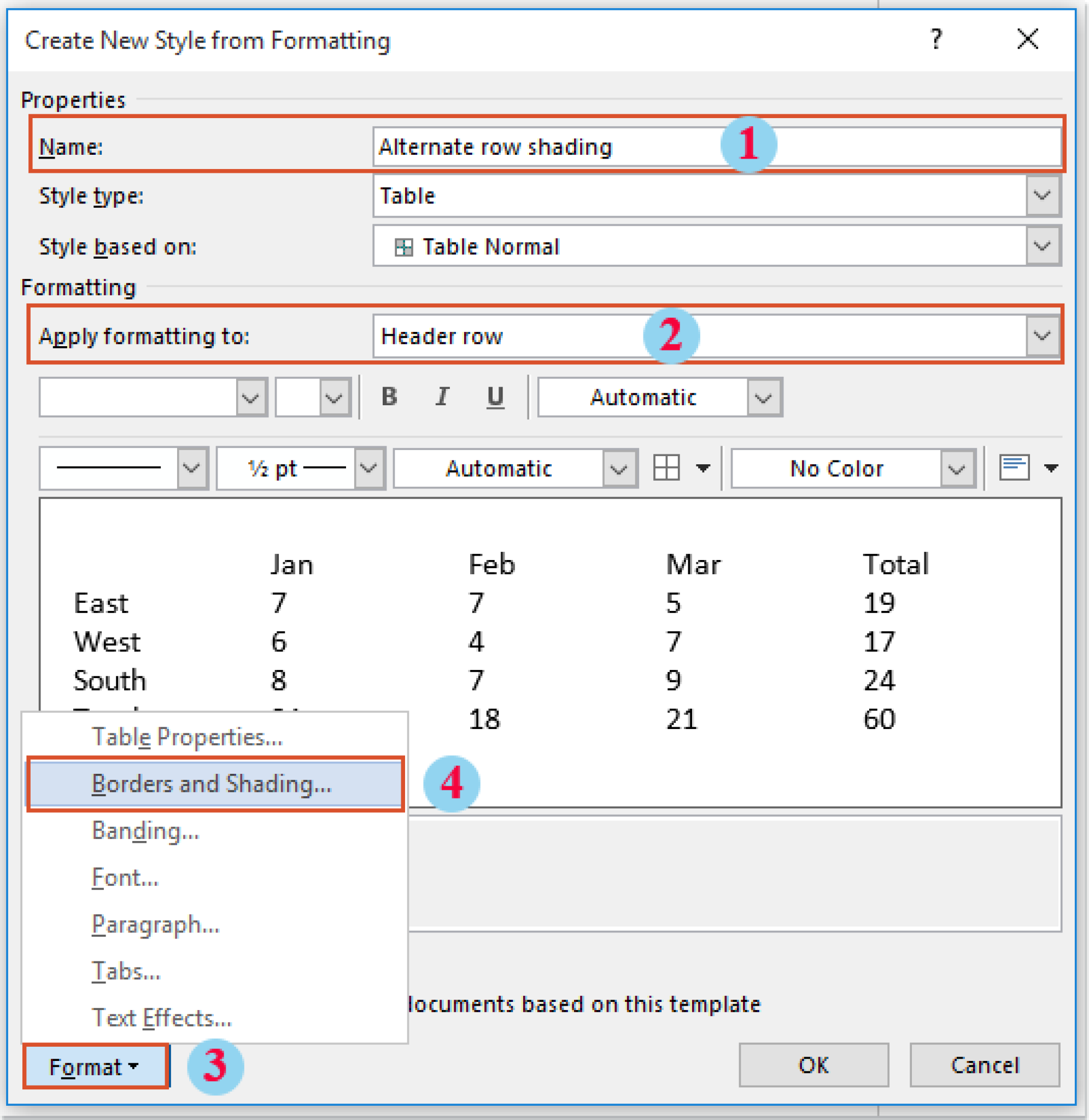Select Borders and Shading from the menu
This screenshot has width=1089, height=1120.
[212, 784]
